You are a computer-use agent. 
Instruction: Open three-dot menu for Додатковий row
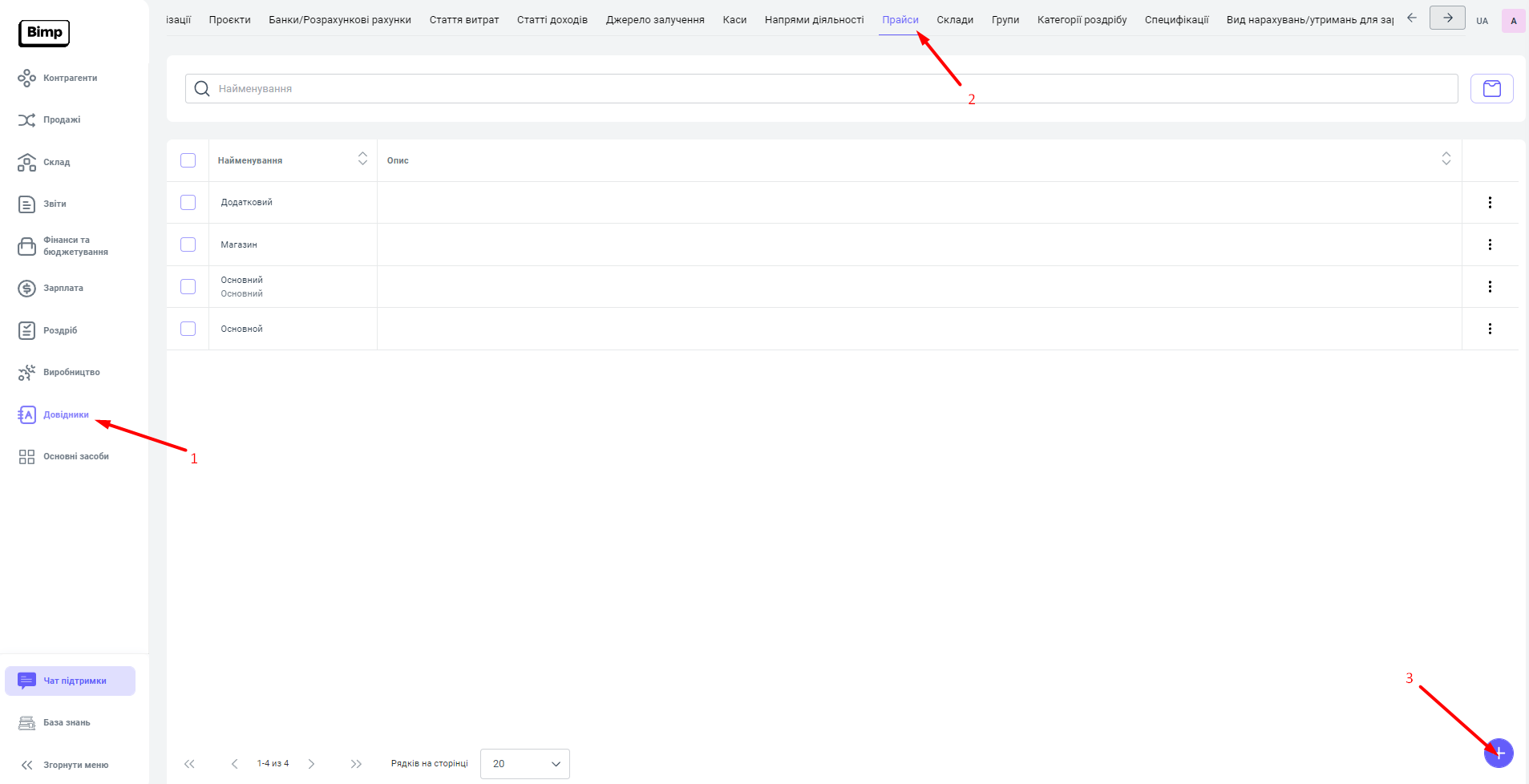pyautogui.click(x=1490, y=203)
